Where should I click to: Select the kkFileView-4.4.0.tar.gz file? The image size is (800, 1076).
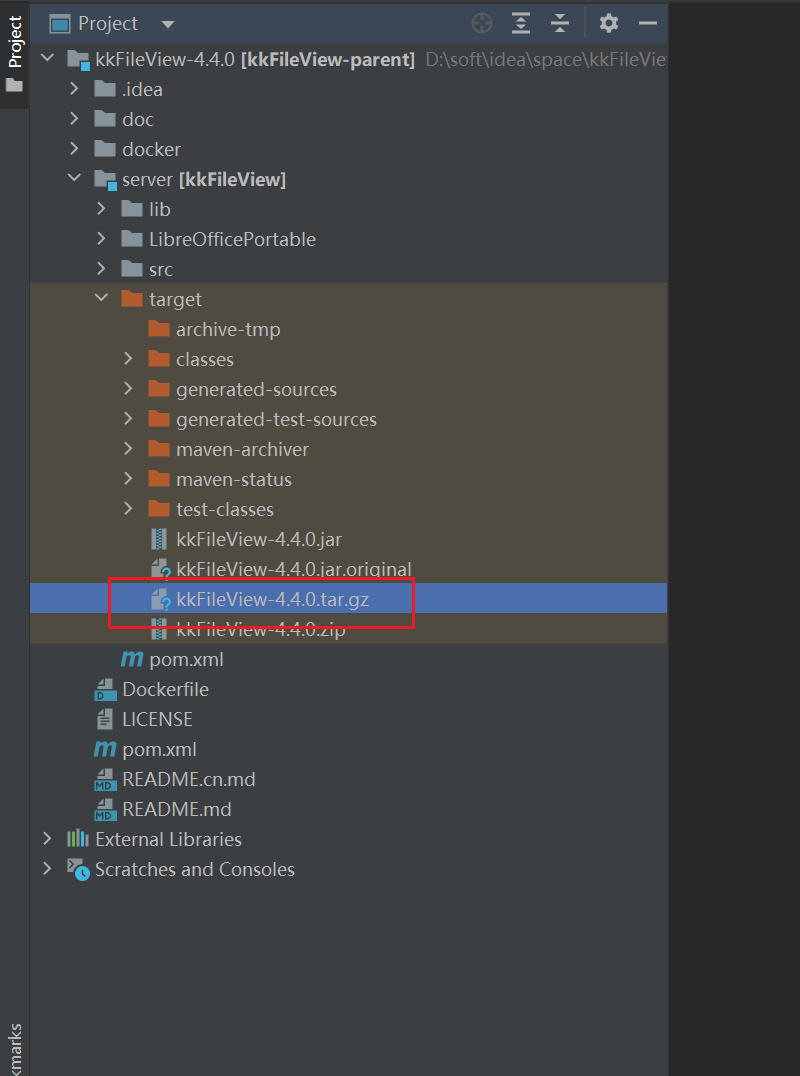(x=272, y=599)
